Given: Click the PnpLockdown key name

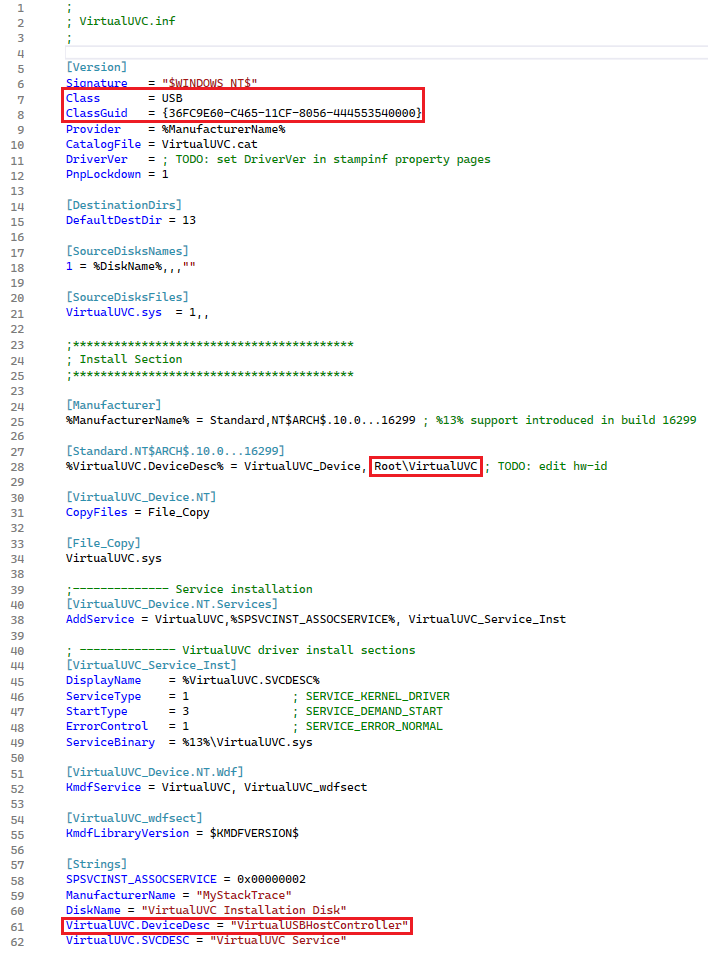Looking at the screenshot, I should [103, 174].
